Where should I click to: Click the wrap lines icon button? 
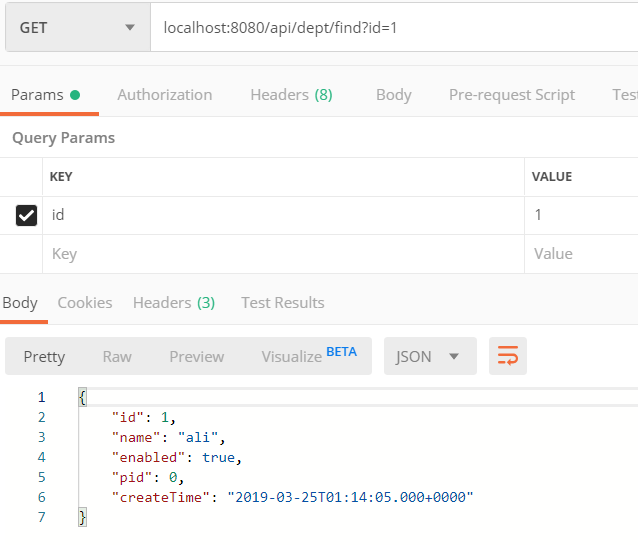tap(508, 356)
